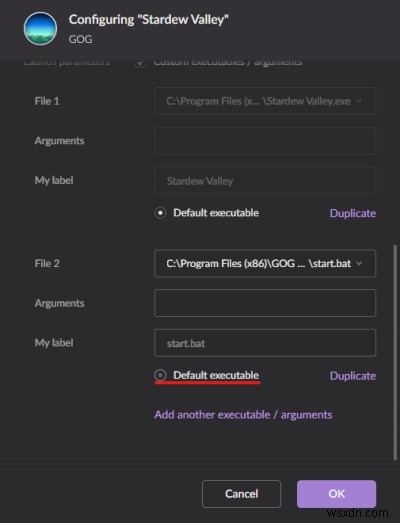Click the vertical scrollbar in the dialog

[395, 353]
